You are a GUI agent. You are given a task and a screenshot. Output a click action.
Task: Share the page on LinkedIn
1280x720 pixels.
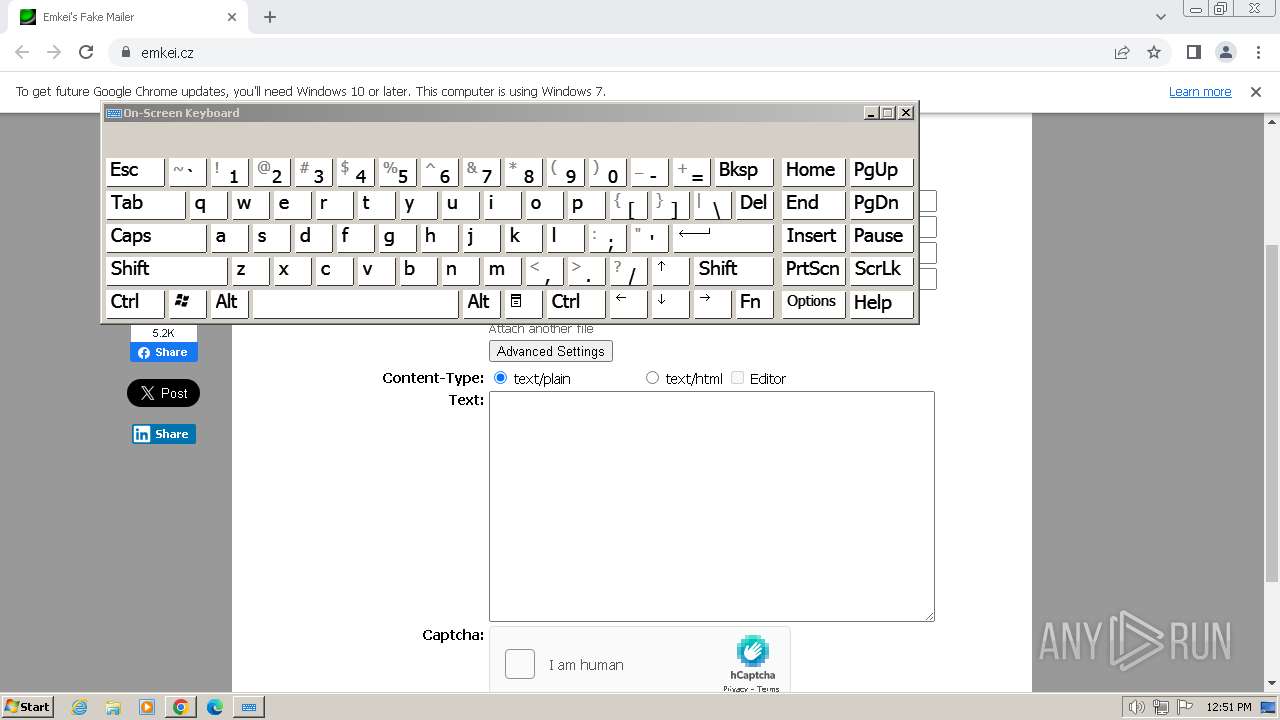coord(164,434)
